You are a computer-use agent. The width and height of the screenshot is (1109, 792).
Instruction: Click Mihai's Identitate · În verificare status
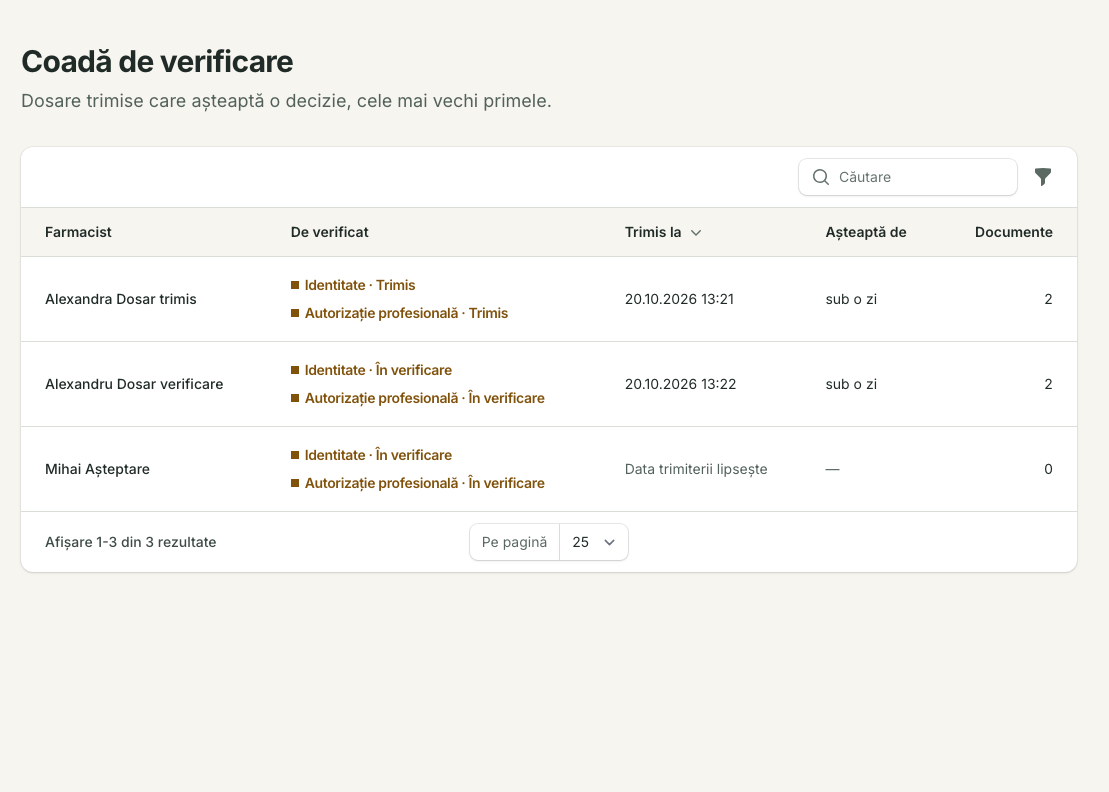[x=378, y=455]
